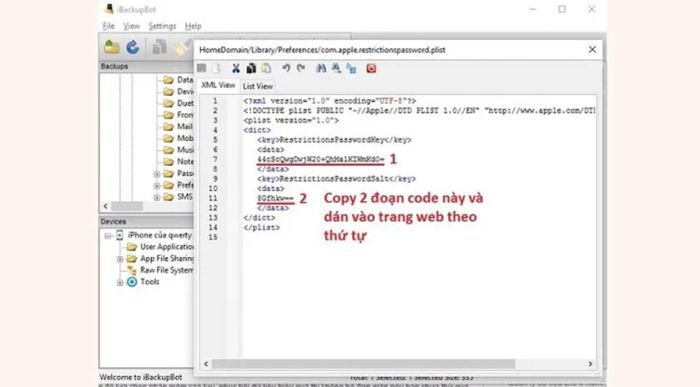Image resolution: width=700 pixels, height=387 pixels.
Task: Click the scissors cut icon
Action: click(236, 68)
